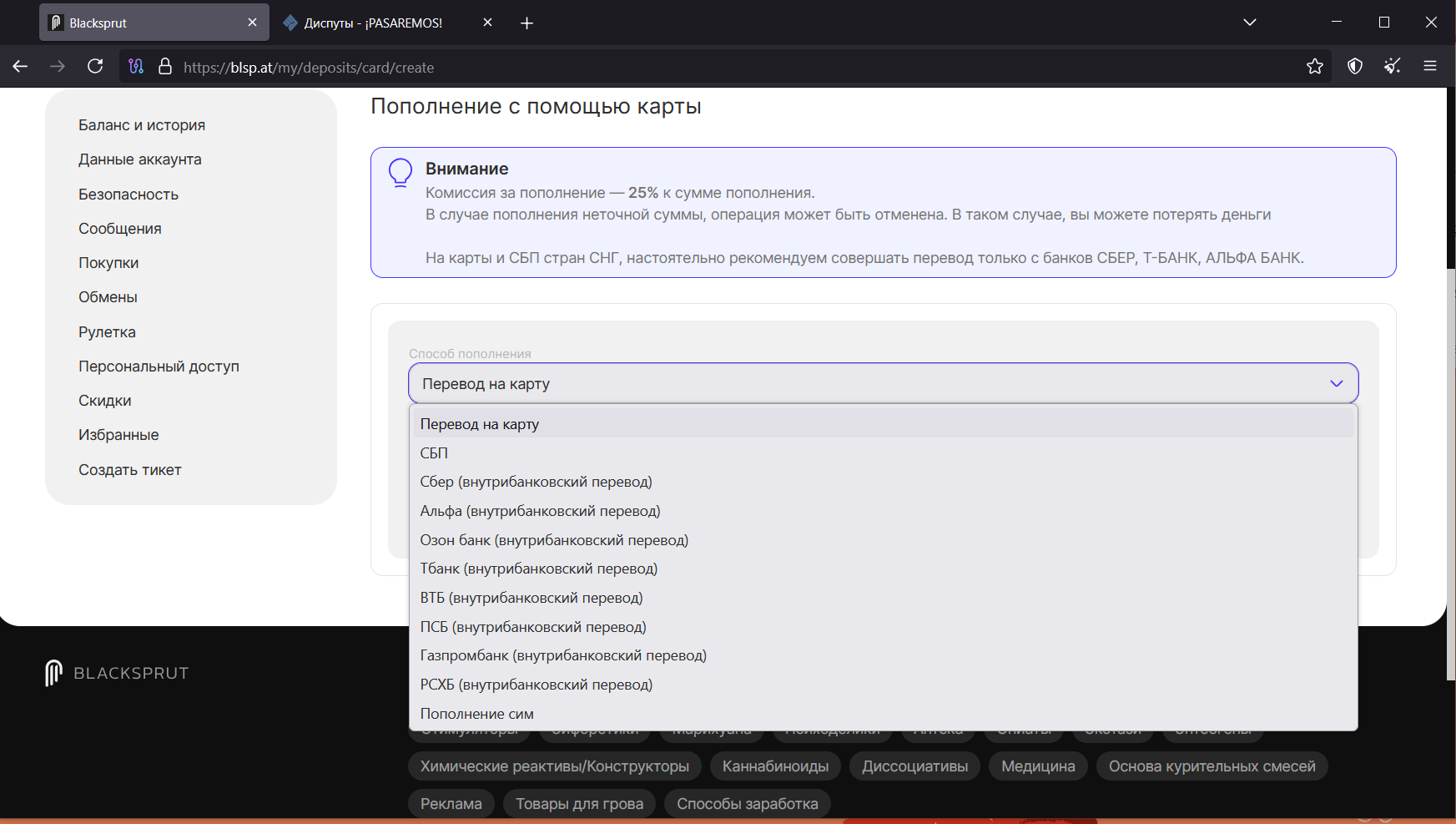The width and height of the screenshot is (1456, 824).
Task: Bookmark this page with the star icon
Action: pyautogui.click(x=1315, y=67)
